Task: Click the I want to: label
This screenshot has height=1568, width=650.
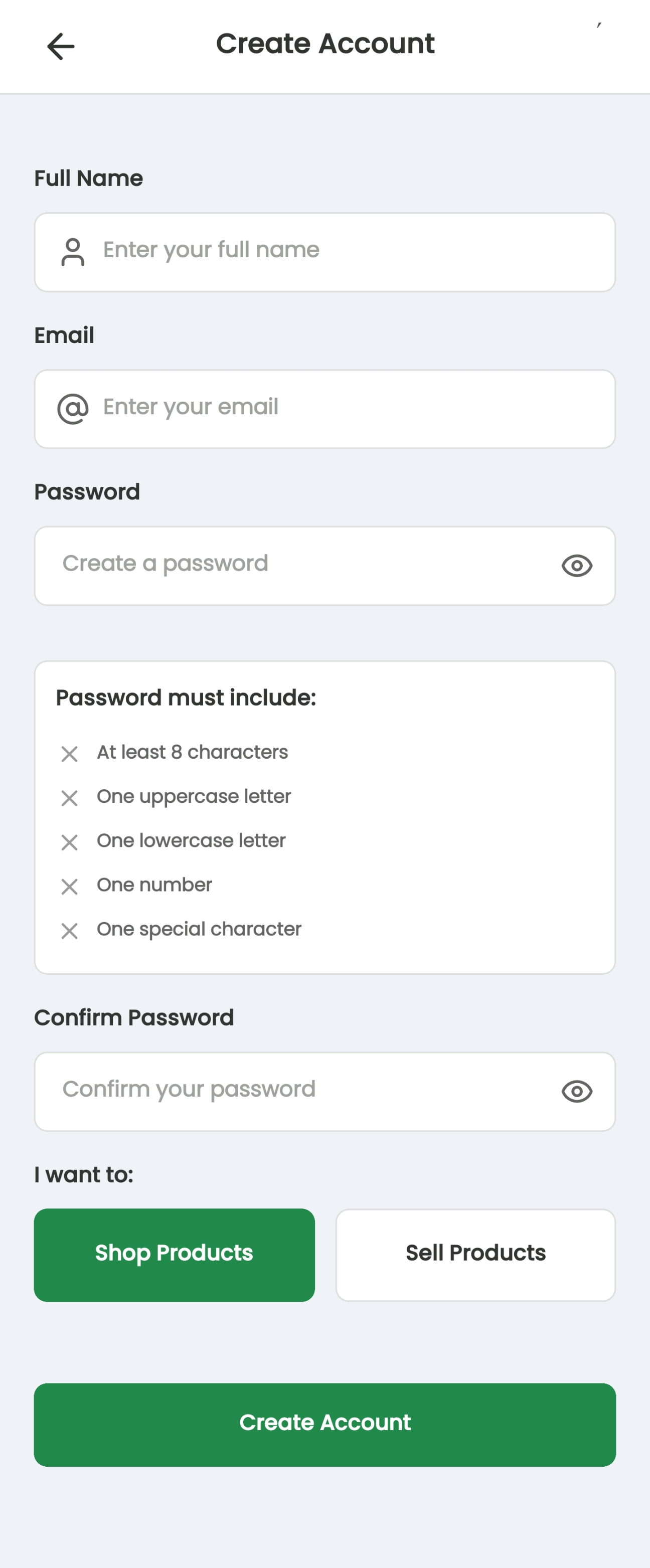Action: (x=84, y=1175)
